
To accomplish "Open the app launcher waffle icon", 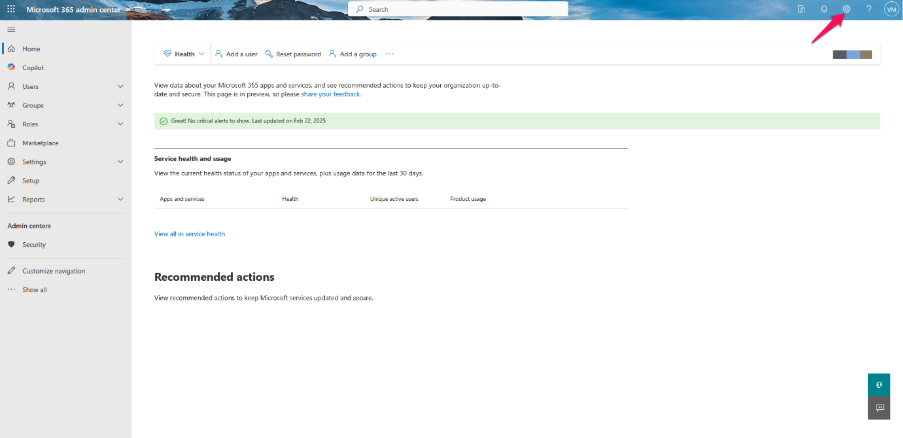I will pos(11,9).
